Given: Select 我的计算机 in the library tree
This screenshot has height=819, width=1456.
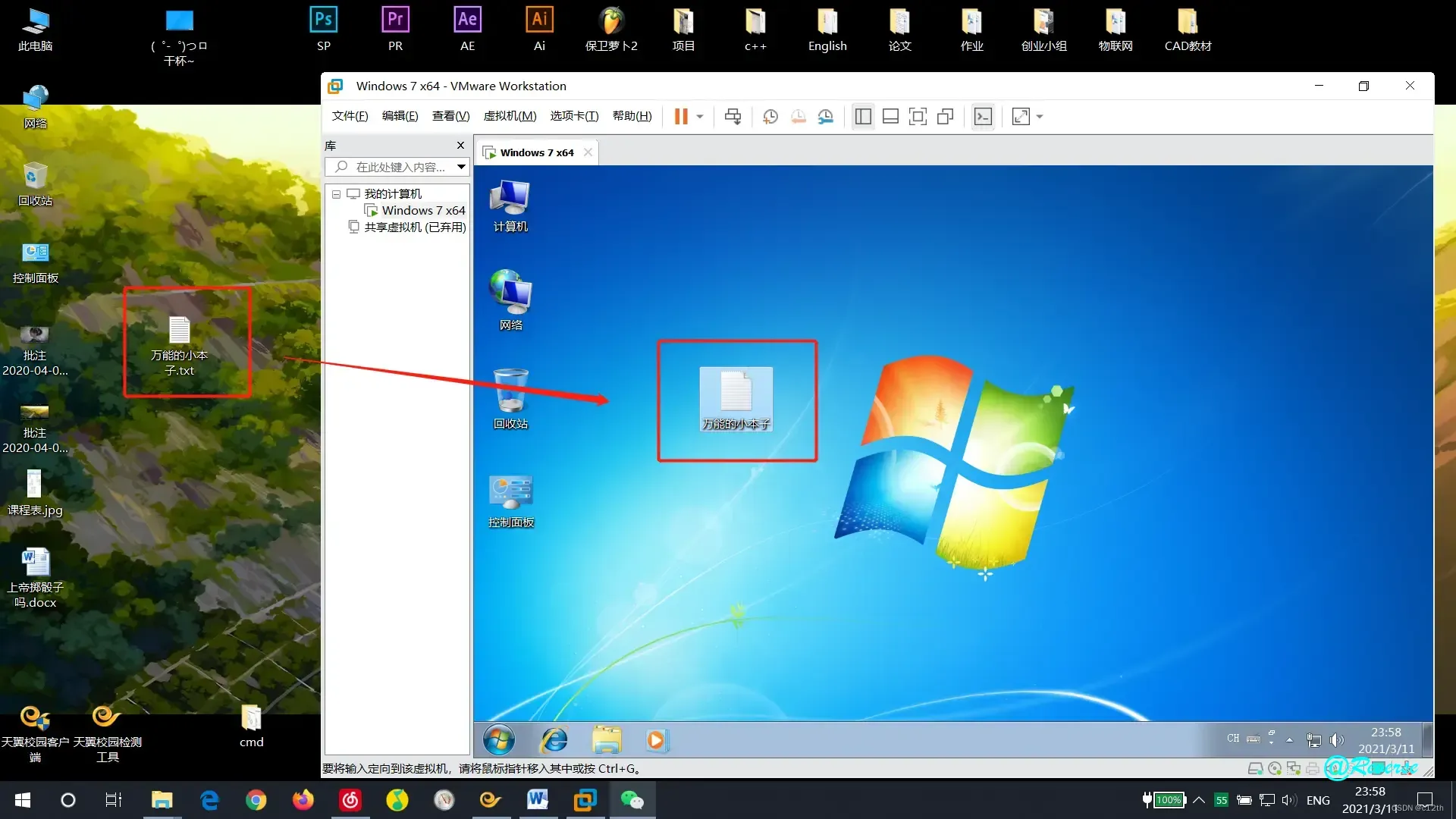Looking at the screenshot, I should click(393, 194).
